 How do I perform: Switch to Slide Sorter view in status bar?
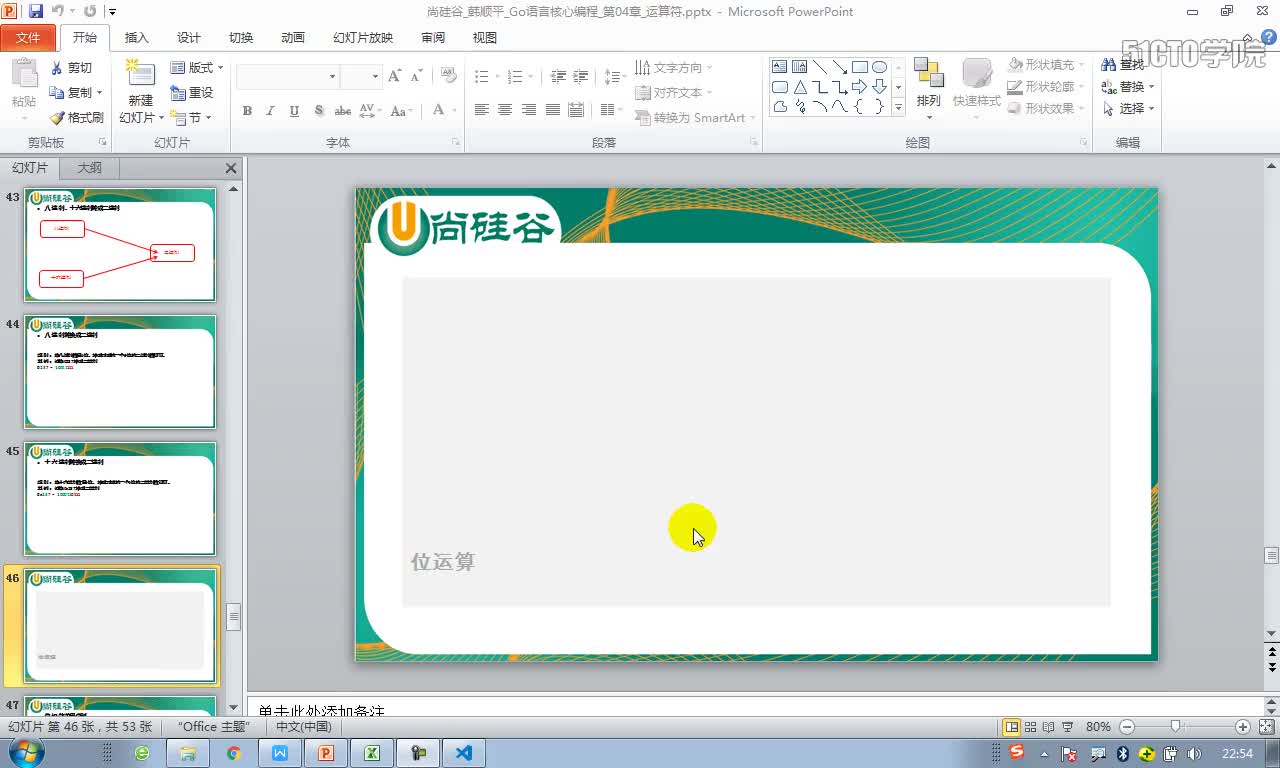[x=1030, y=727]
